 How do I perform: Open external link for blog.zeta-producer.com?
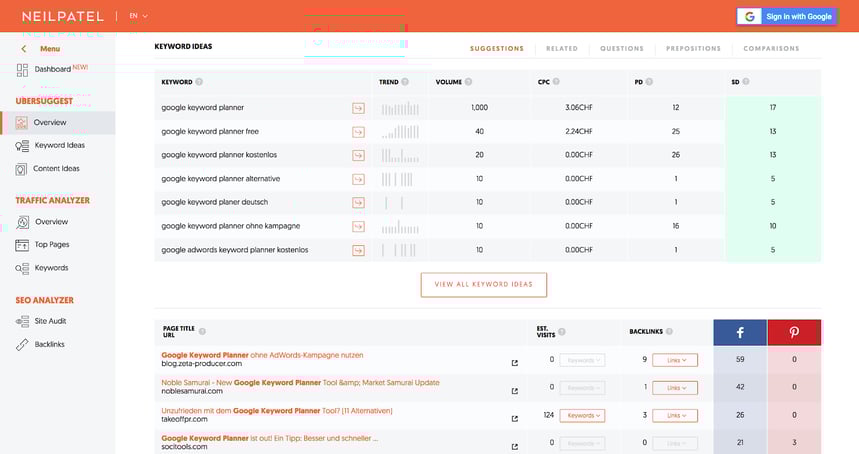(x=514, y=363)
